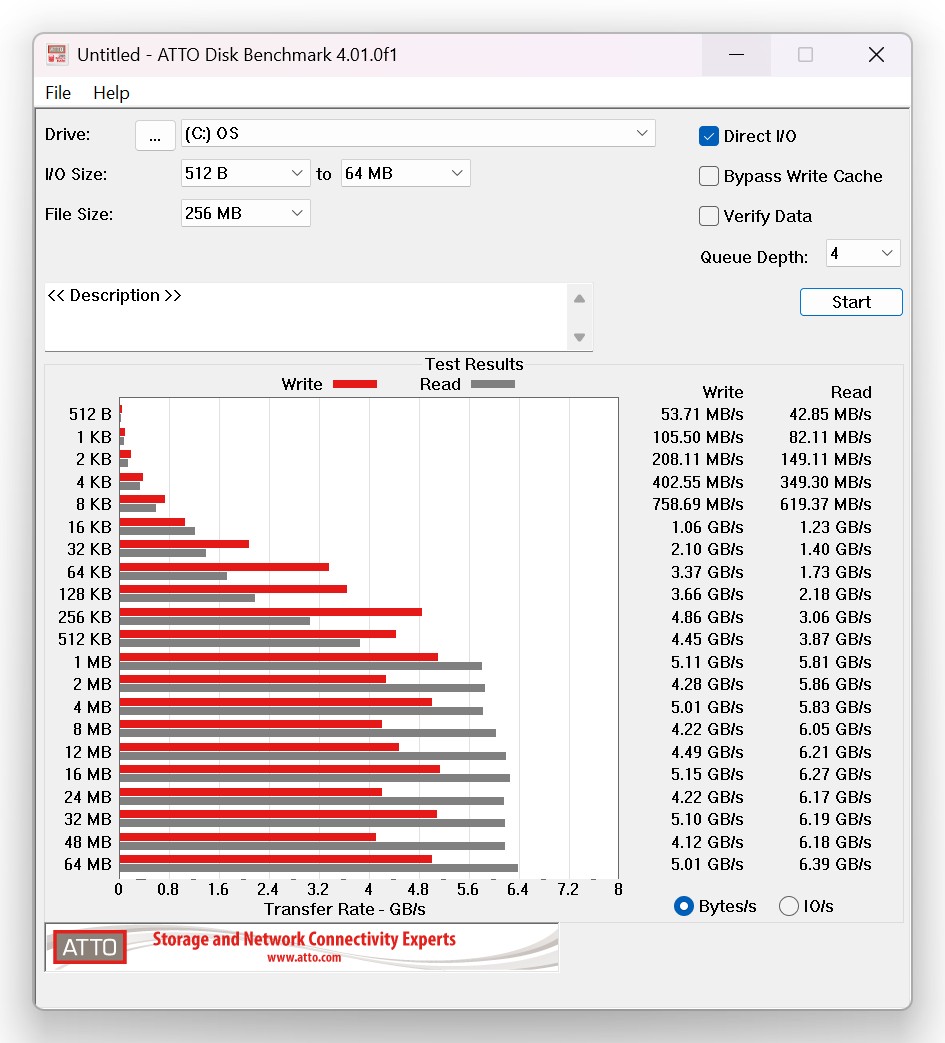
Task: Click the Description scroll down arrow
Action: [x=579, y=337]
